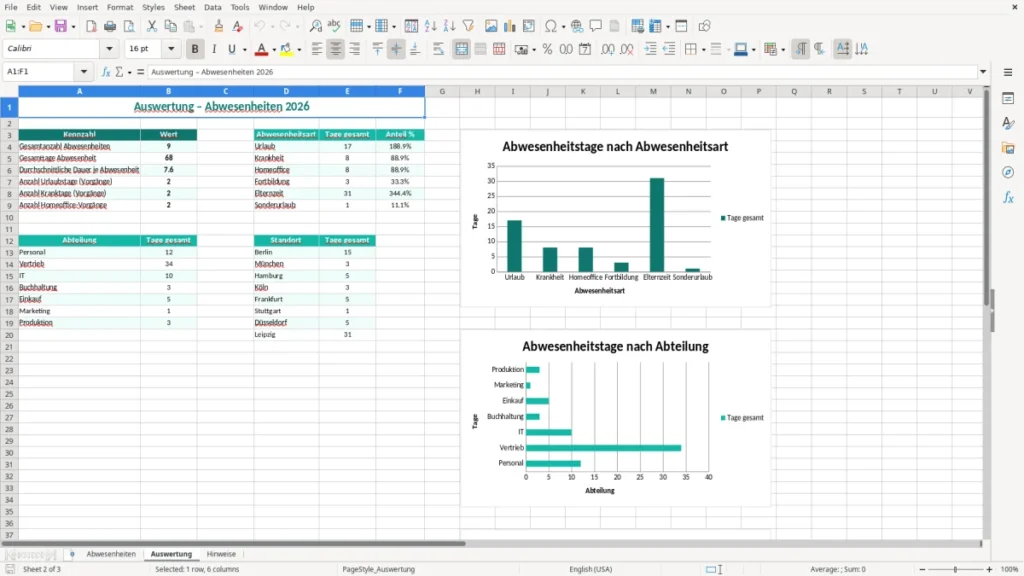Toggle Underline formatting
The height and width of the screenshot is (576, 1024).
(x=231, y=49)
